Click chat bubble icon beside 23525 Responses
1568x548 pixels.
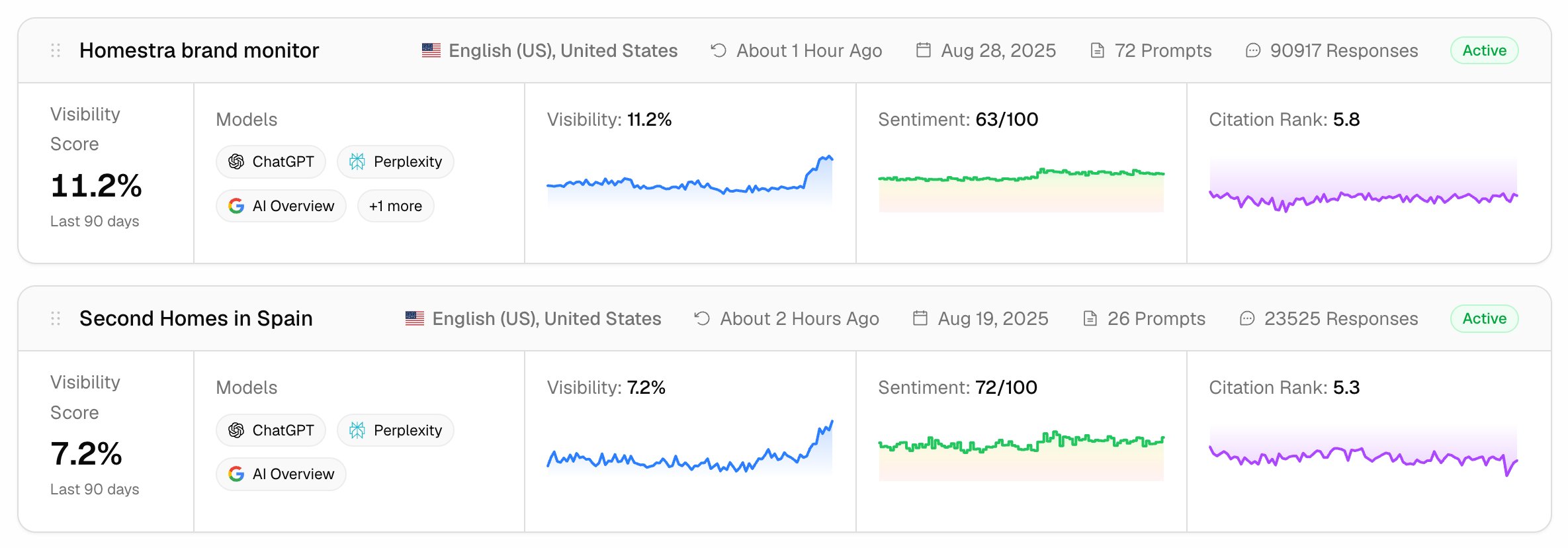pos(1247,318)
